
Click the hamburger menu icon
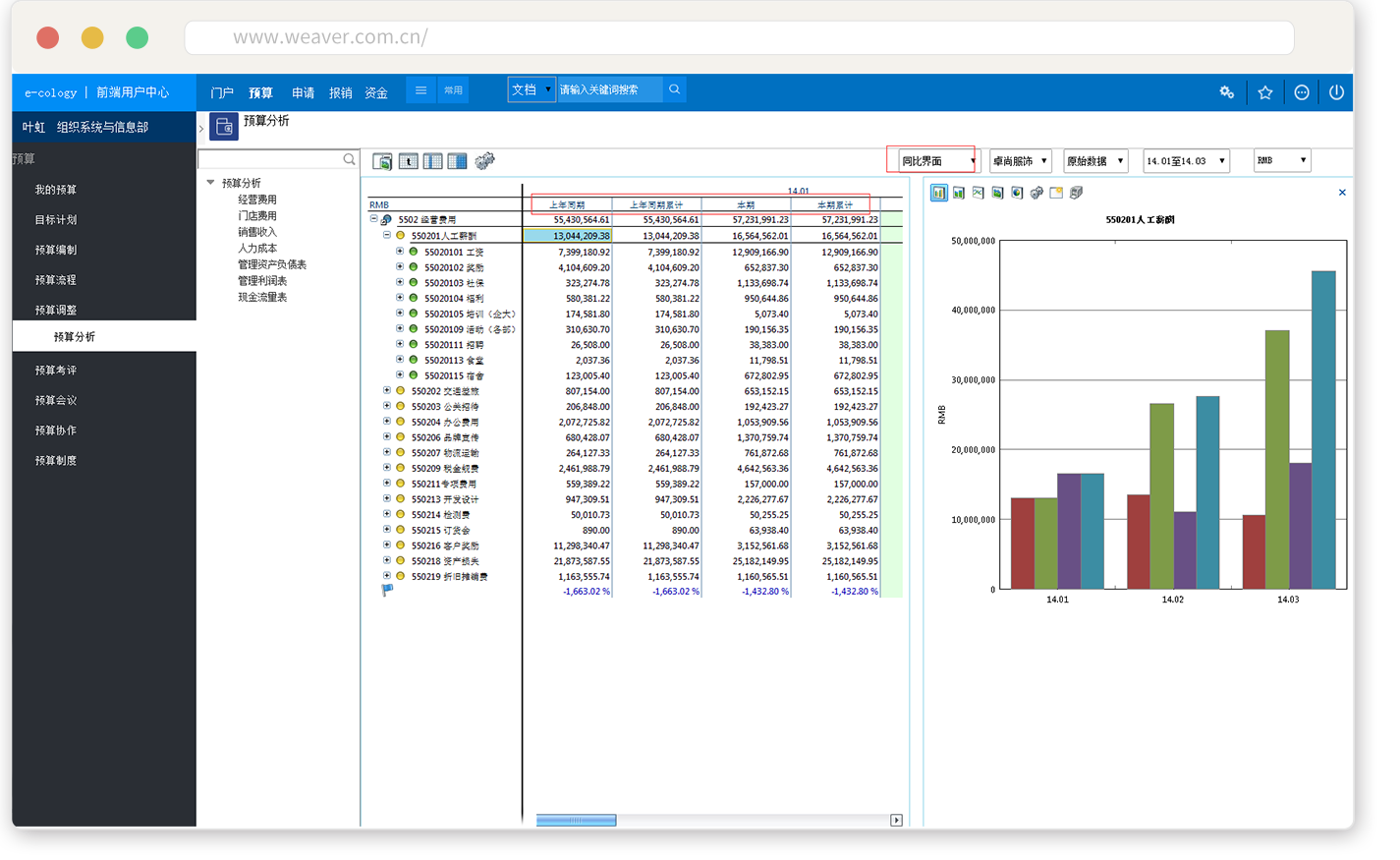click(x=420, y=90)
